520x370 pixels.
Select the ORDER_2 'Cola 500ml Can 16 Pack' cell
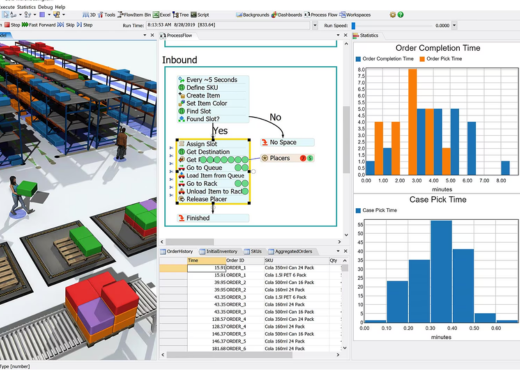click(x=297, y=282)
